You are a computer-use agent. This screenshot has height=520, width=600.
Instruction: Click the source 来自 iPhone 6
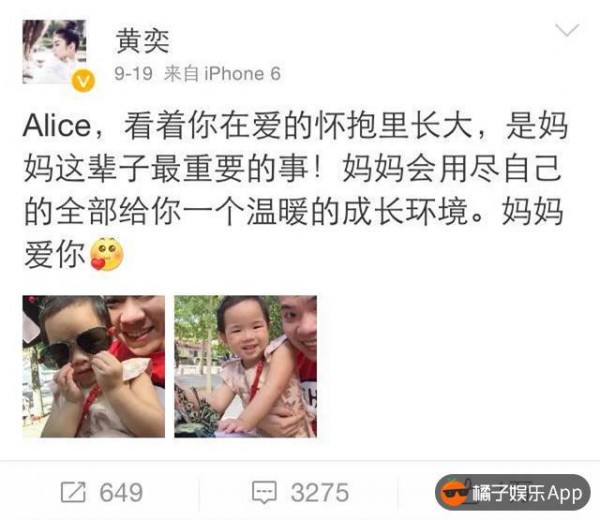[x=222, y=73]
